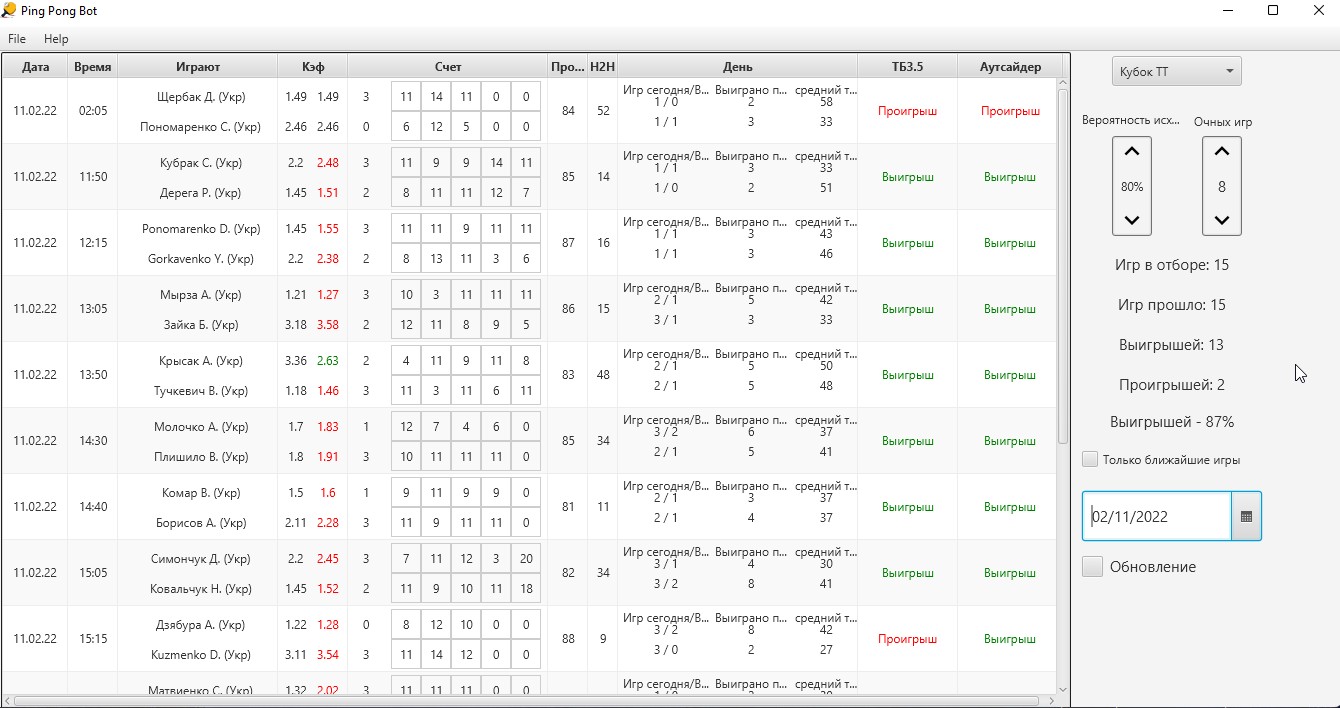Click the date input field 02/11/2022
Viewport: 1340px width, 708px height.
(x=1157, y=516)
